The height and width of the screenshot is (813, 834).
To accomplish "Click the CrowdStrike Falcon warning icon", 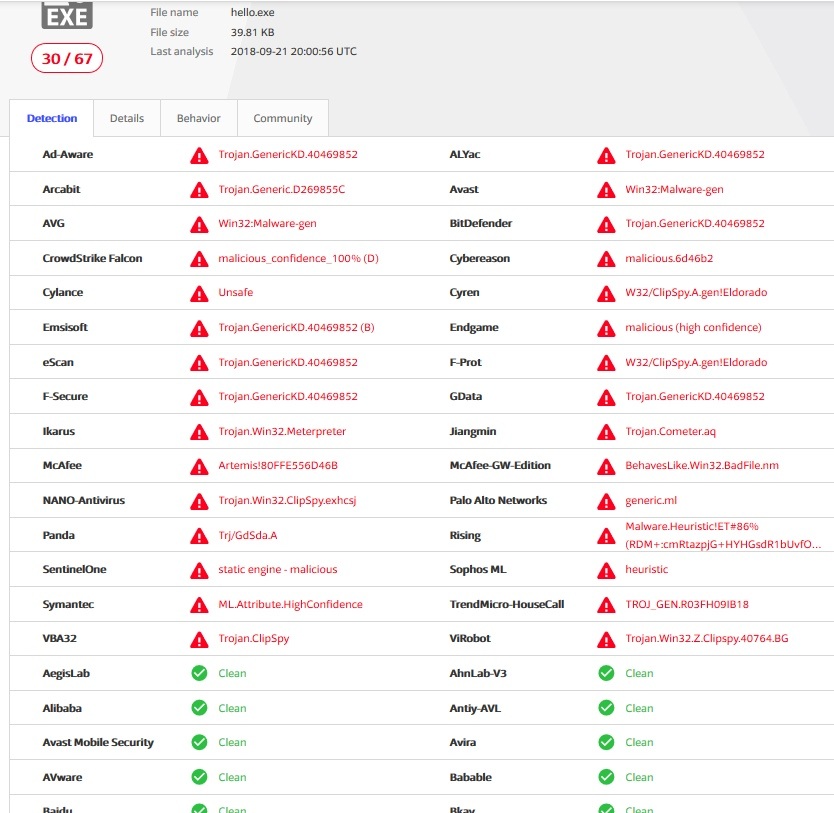I will coord(199,259).
